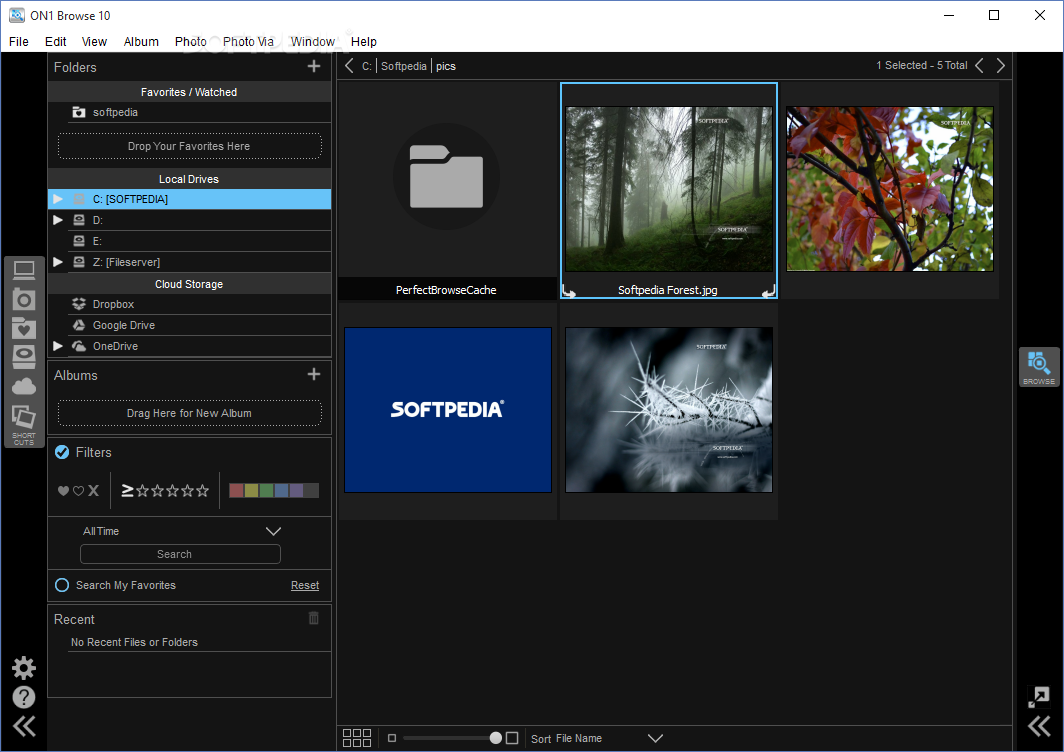Add a new folder with Folders plus
The image size is (1064, 752).
click(x=314, y=66)
